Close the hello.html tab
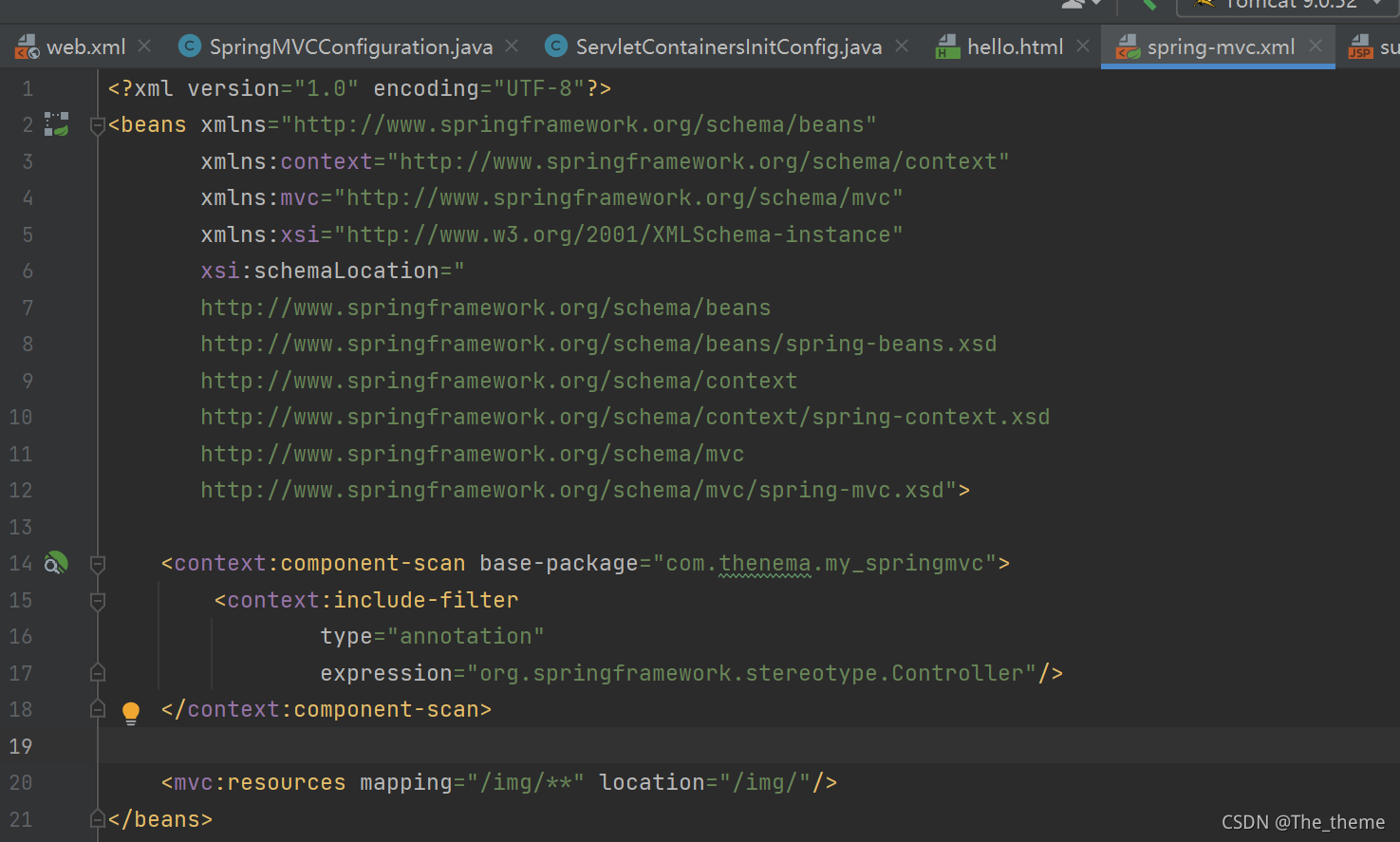 pyautogui.click(x=1083, y=46)
